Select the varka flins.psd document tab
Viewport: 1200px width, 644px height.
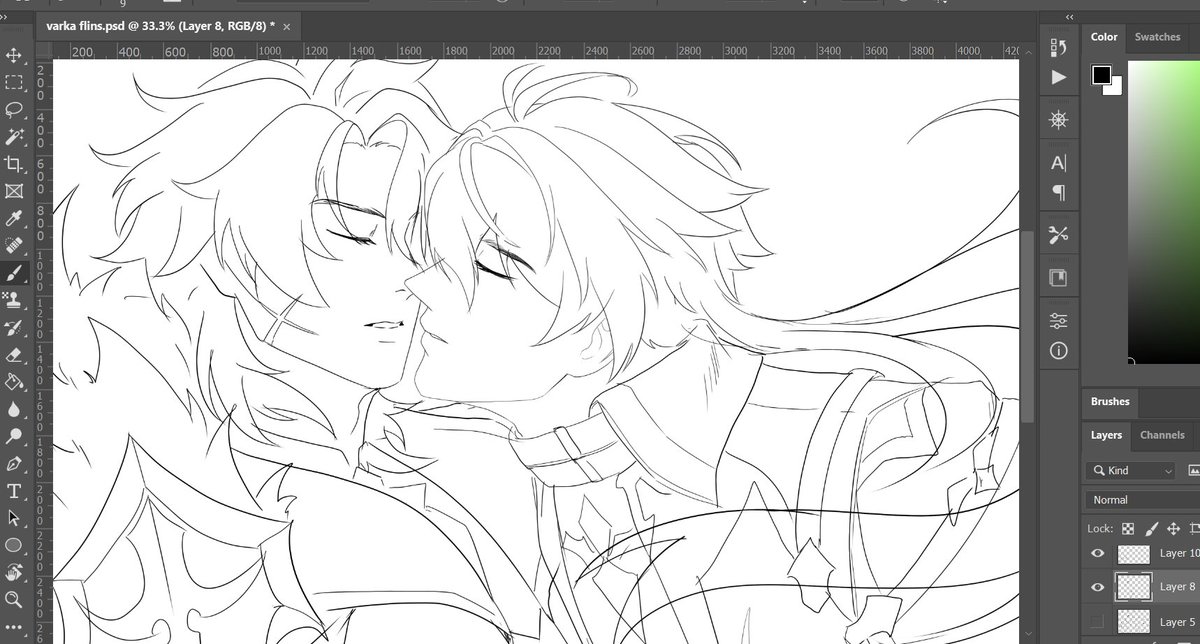[x=160, y=27]
